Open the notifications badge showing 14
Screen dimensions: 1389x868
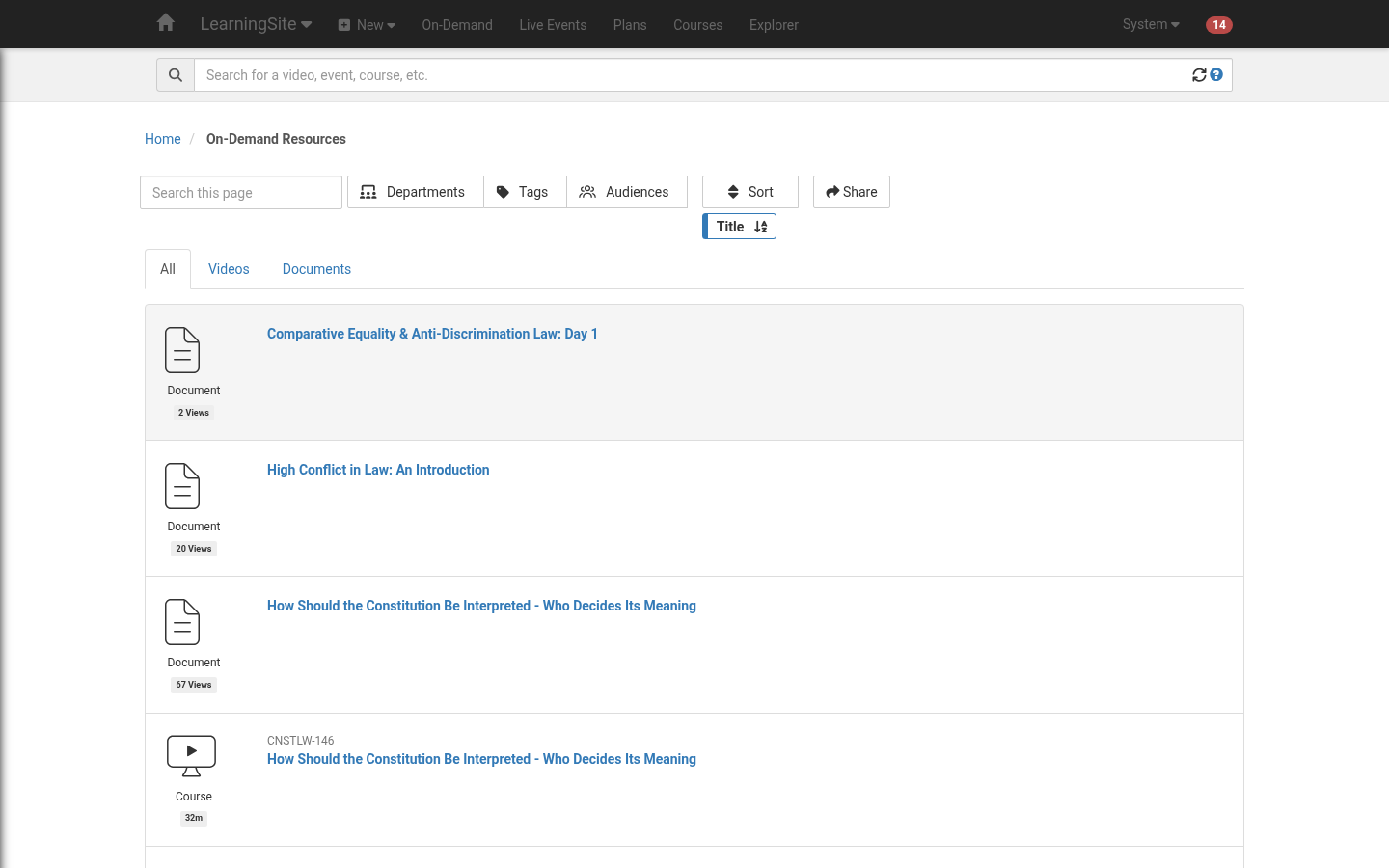click(x=1219, y=25)
